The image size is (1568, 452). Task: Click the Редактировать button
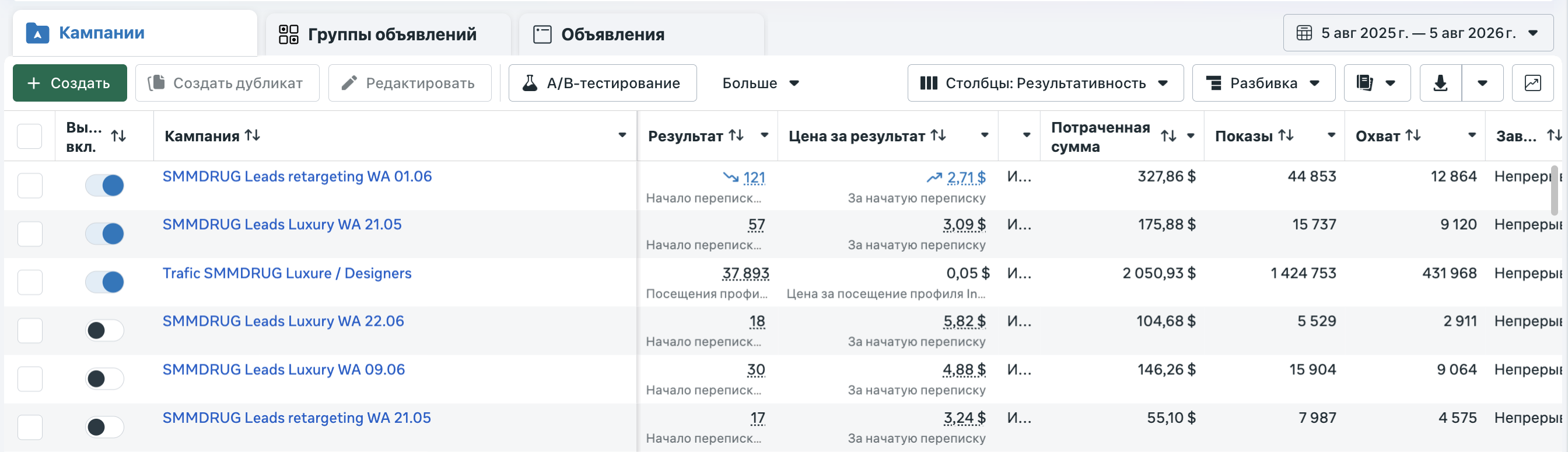(409, 83)
